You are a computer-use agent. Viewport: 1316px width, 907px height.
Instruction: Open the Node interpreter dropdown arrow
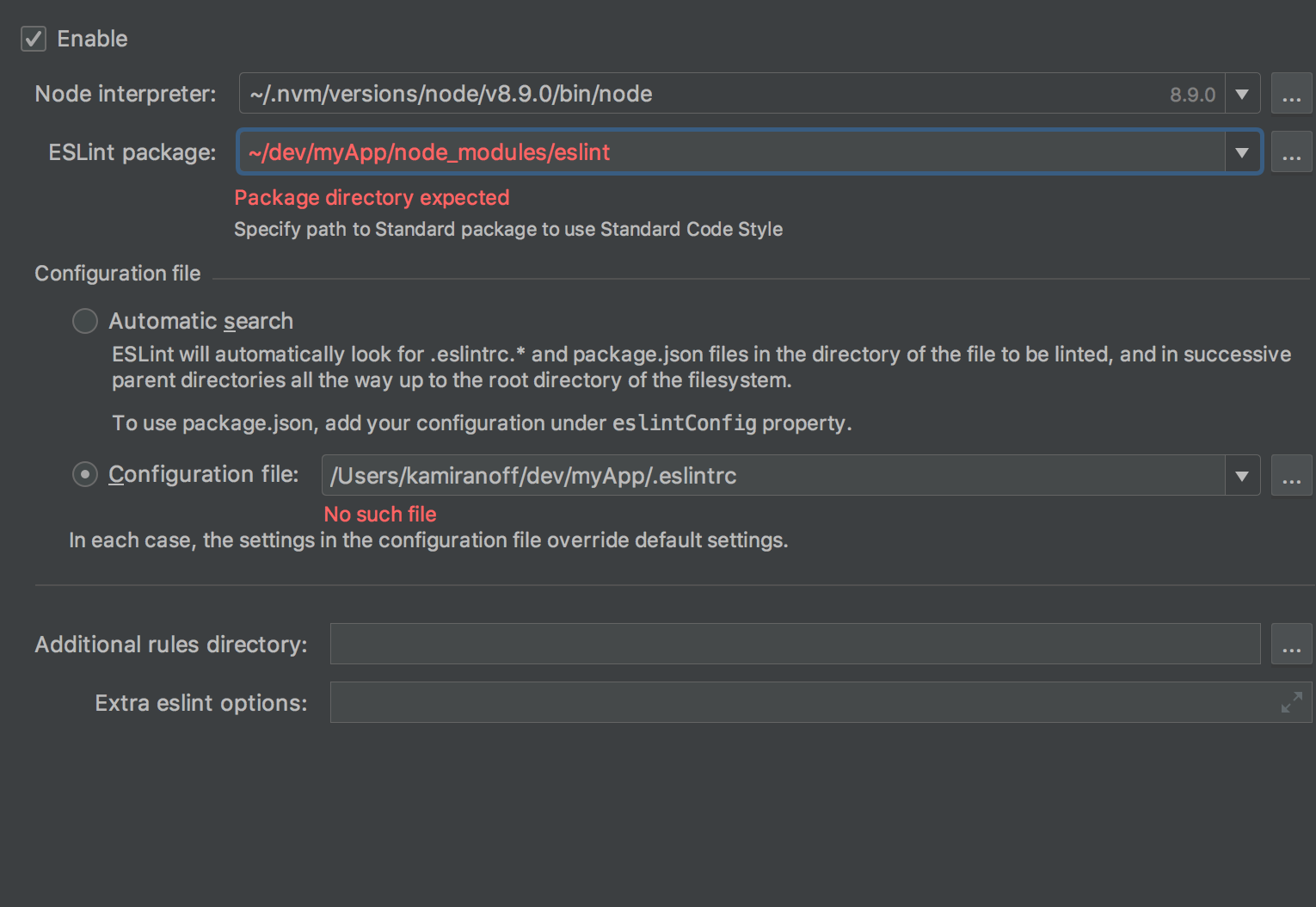(x=1242, y=94)
